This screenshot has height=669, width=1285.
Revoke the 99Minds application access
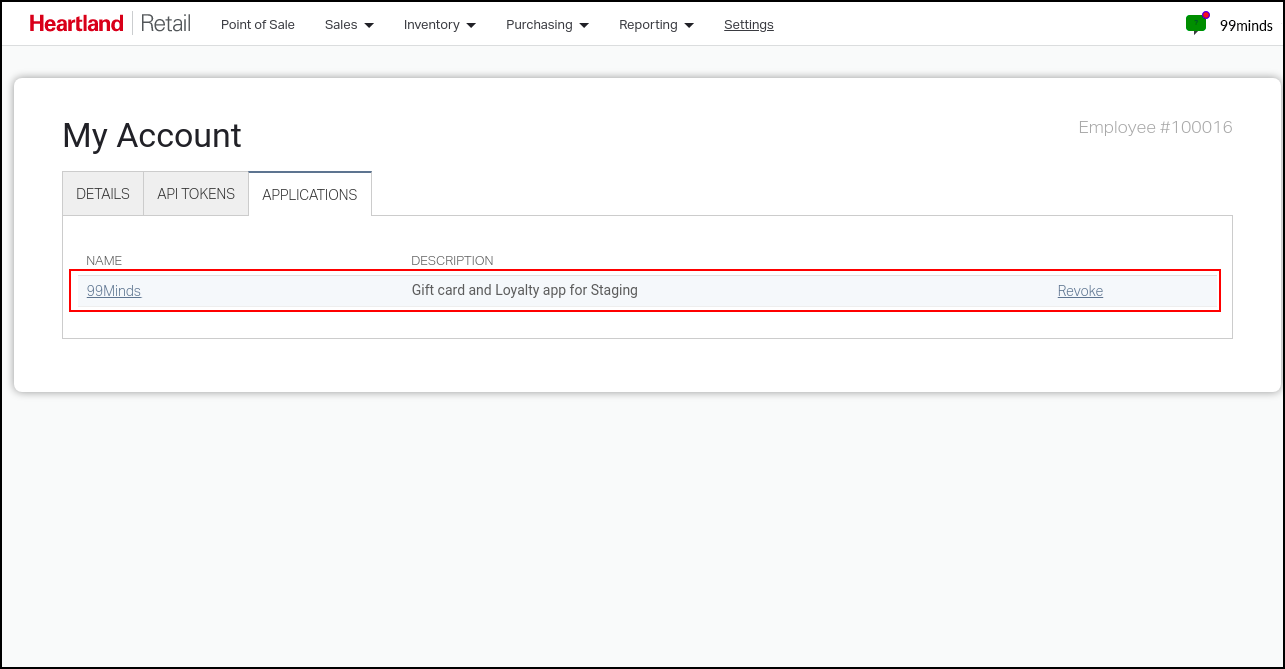[x=1080, y=291]
